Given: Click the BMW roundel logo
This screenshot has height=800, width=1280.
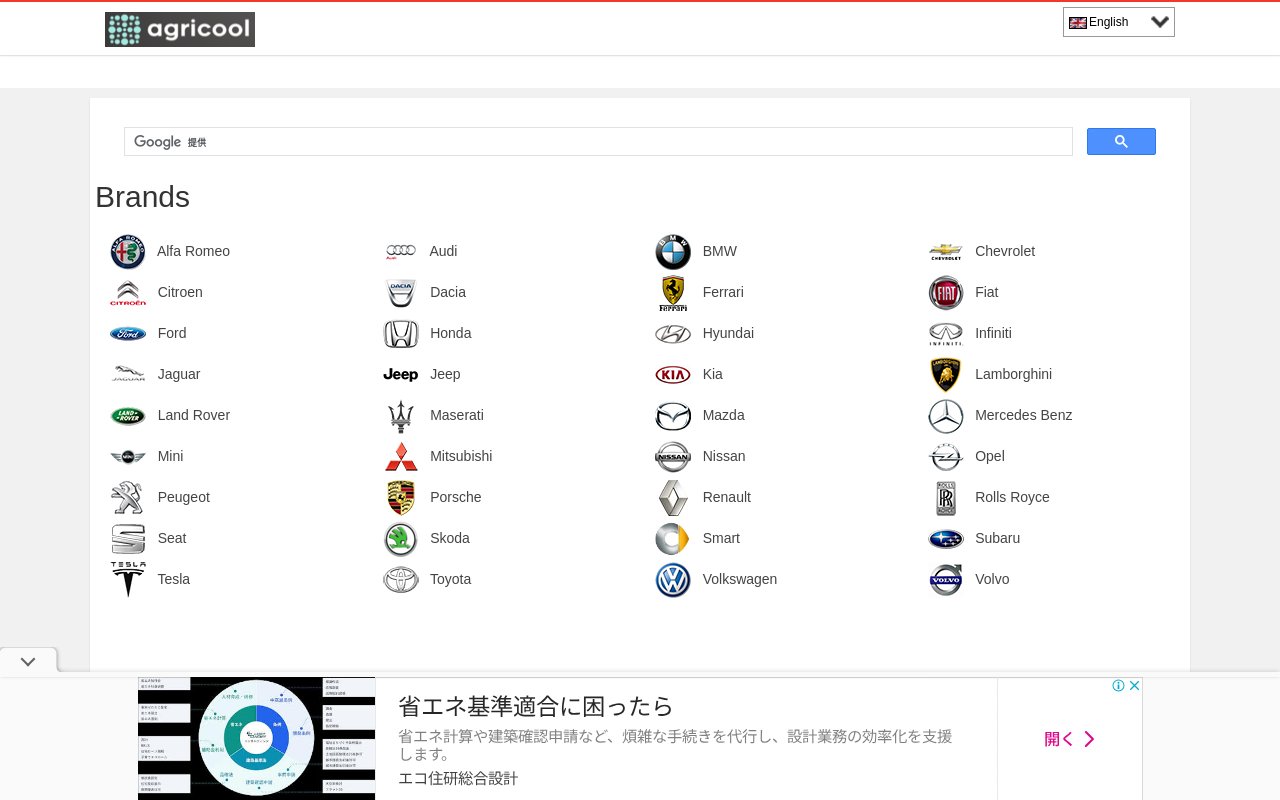Looking at the screenshot, I should pos(673,252).
